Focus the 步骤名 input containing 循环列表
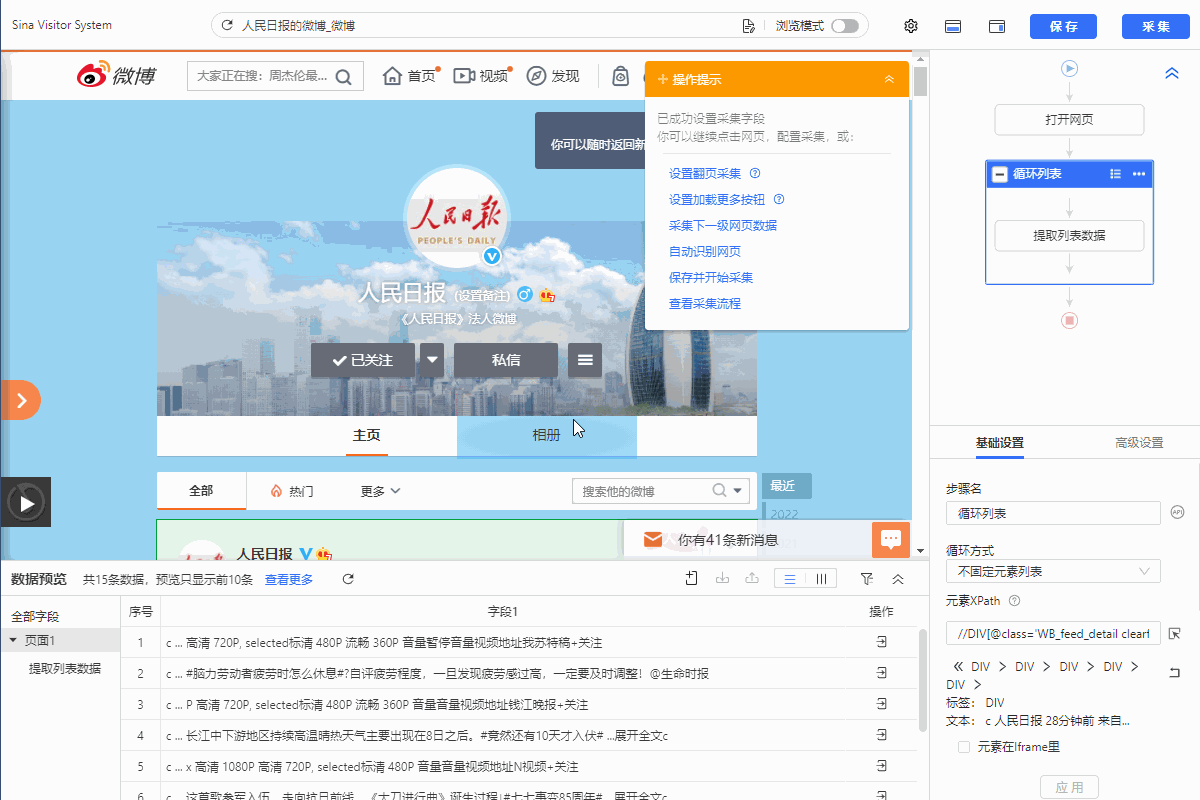1200x800 pixels. click(x=1053, y=513)
